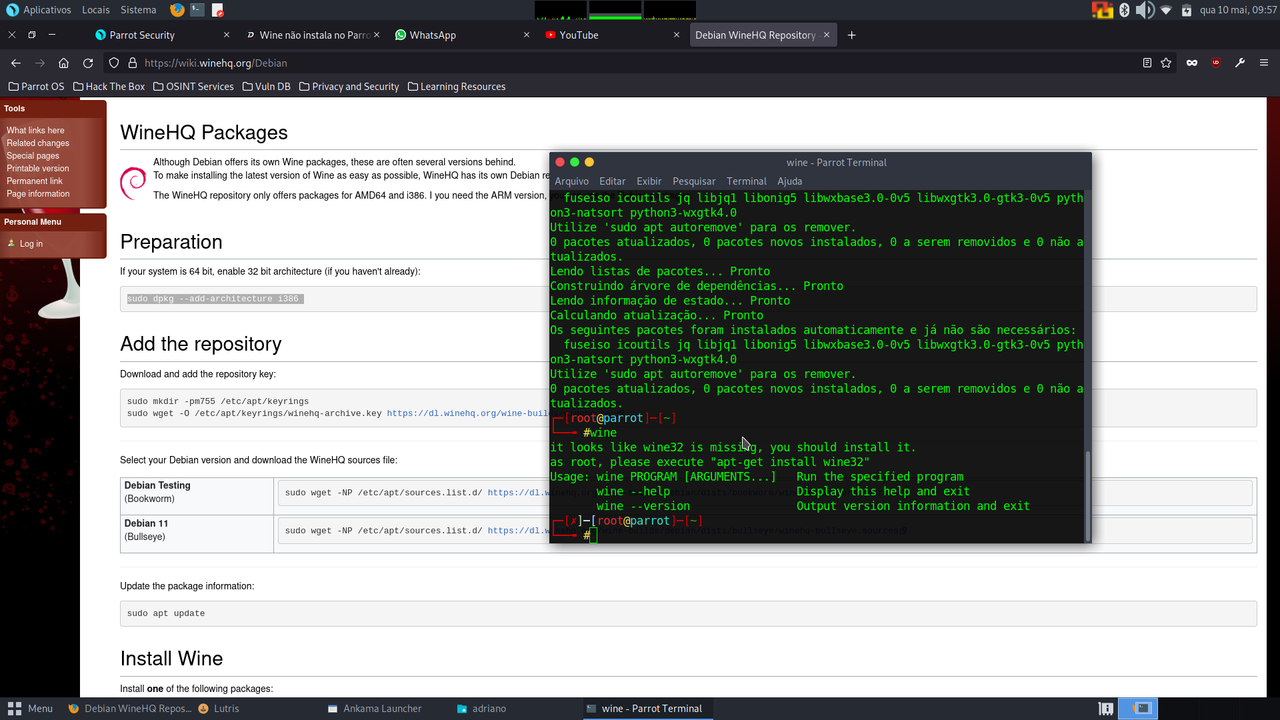Open the Wi-Fi network indicator

point(1166,10)
